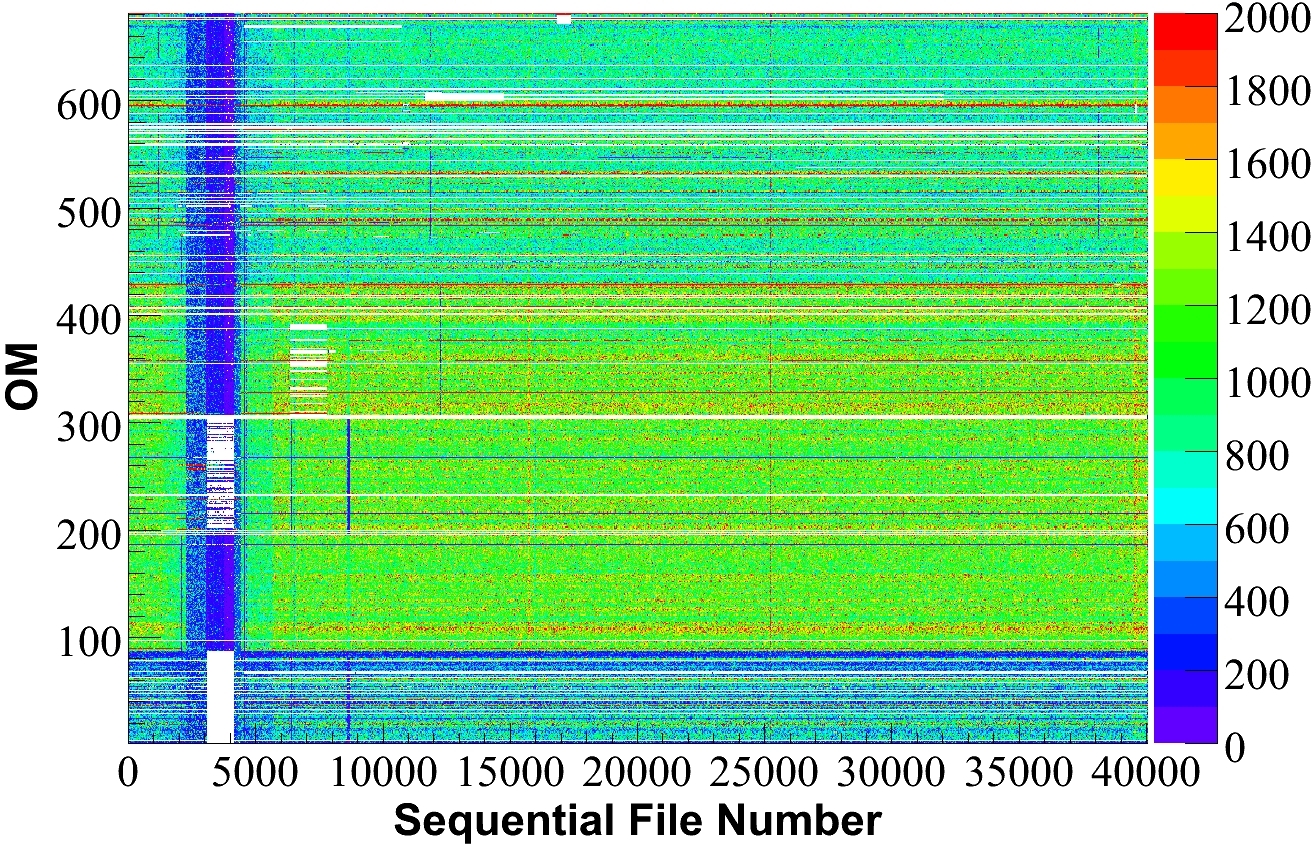Click the y-axis tick label 300
The height and width of the screenshot is (848, 1311).
[89, 427]
